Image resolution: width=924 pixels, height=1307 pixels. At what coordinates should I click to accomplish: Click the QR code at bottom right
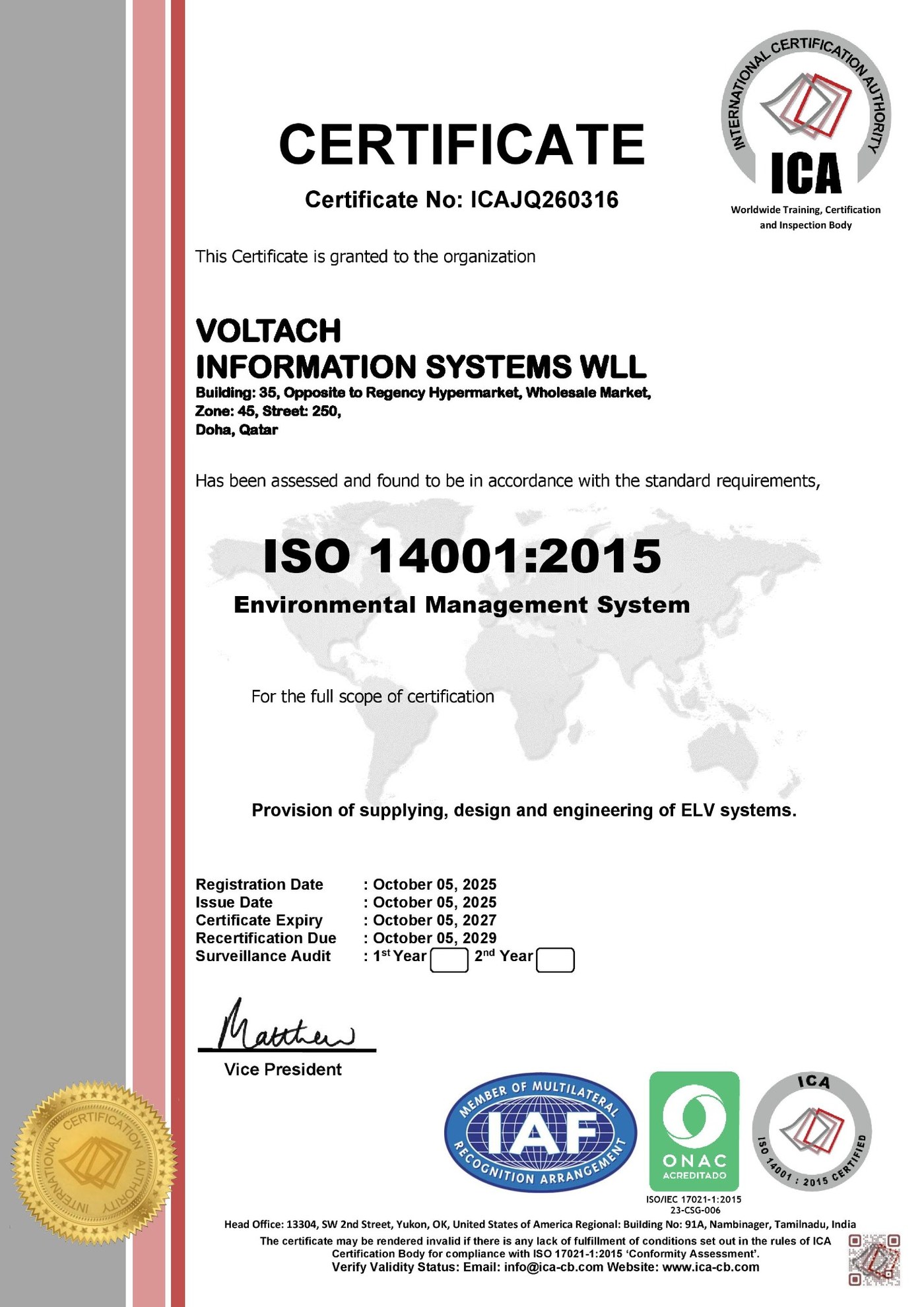pos(873,1259)
